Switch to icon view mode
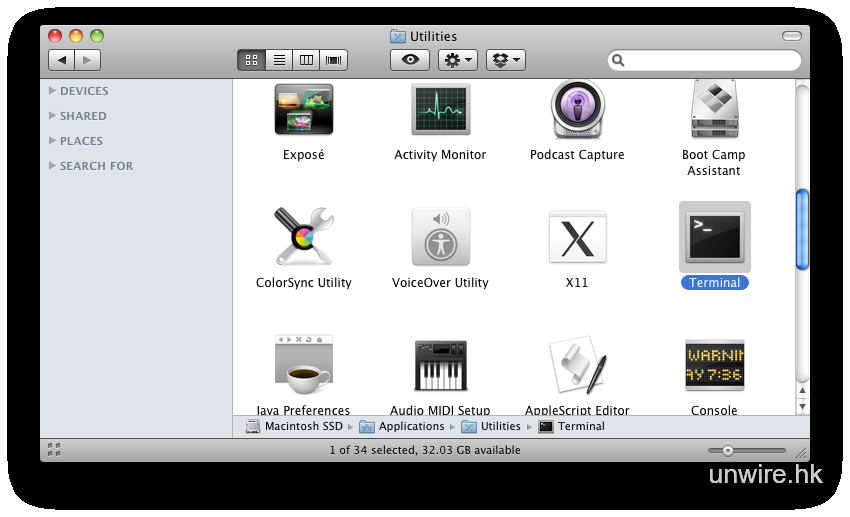The width and height of the screenshot is (850, 517). pyautogui.click(x=251, y=60)
